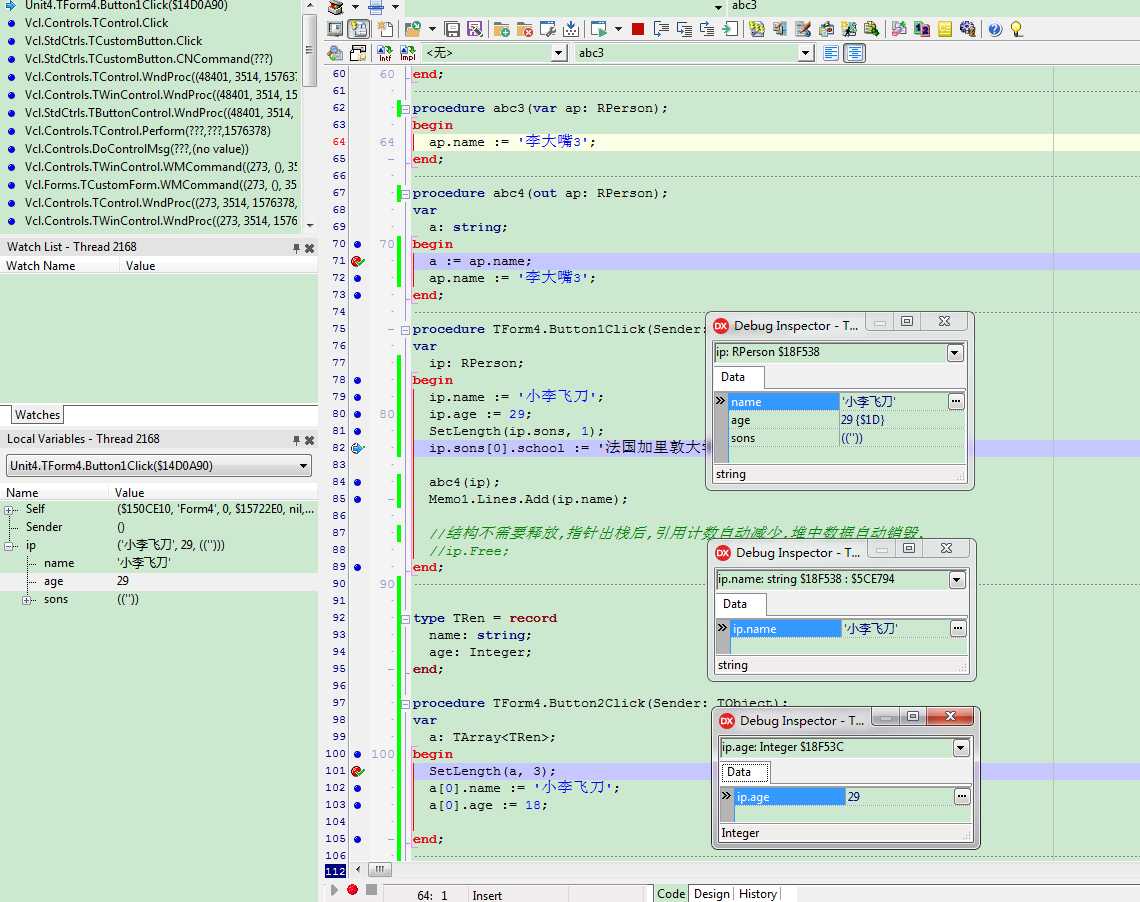Click the gray stop macro square in the status bar
The width and height of the screenshot is (1140, 902).
[372, 890]
